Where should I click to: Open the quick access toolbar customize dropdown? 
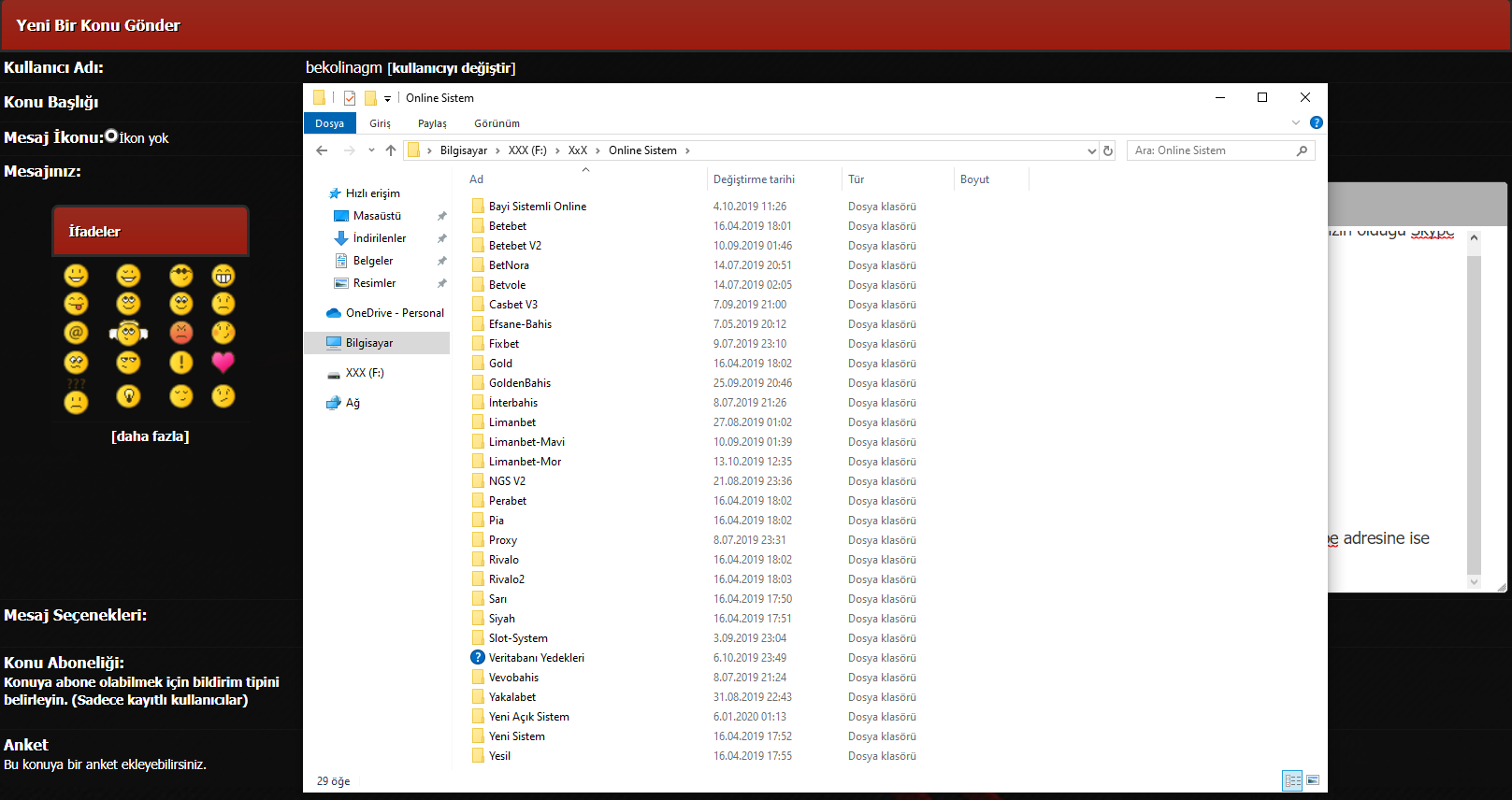tap(387, 98)
